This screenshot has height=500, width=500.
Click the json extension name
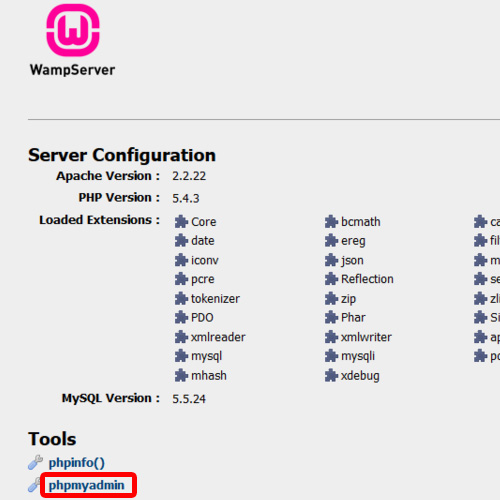[x=352, y=261]
